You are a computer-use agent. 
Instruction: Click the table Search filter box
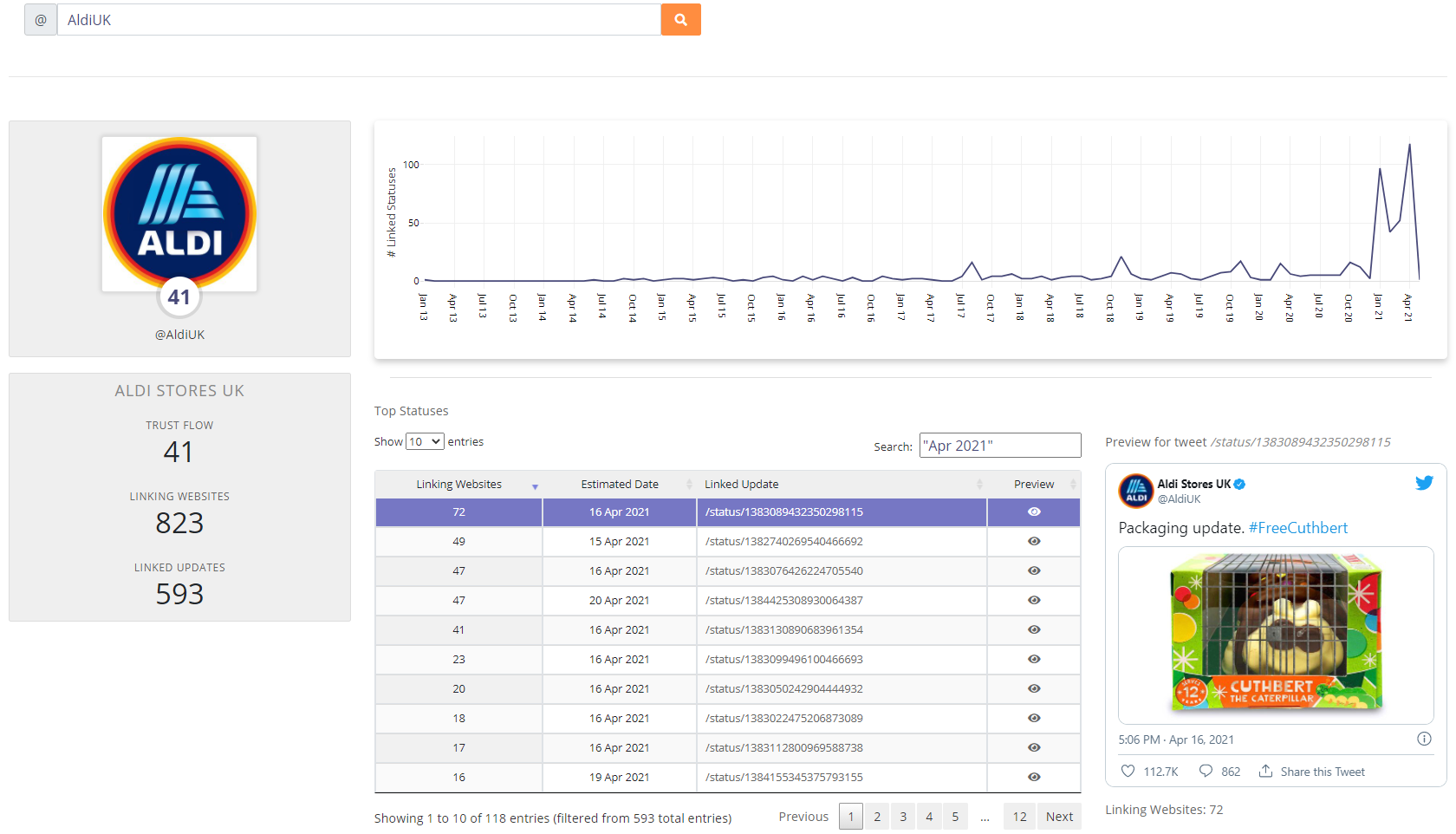[1000, 445]
